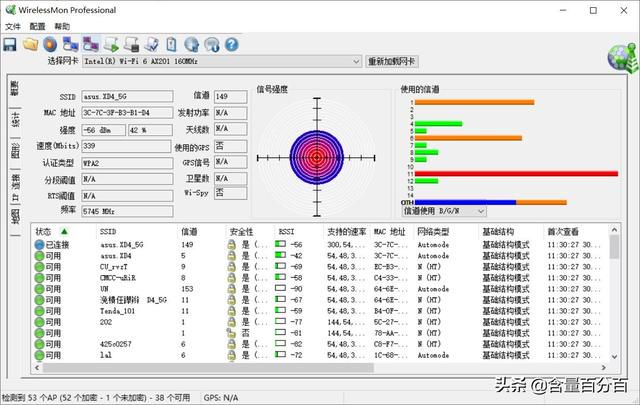Screen dimensions: 640x405
Task: Select the CMCC-uRiR list row SSID
Action: pos(118,278)
